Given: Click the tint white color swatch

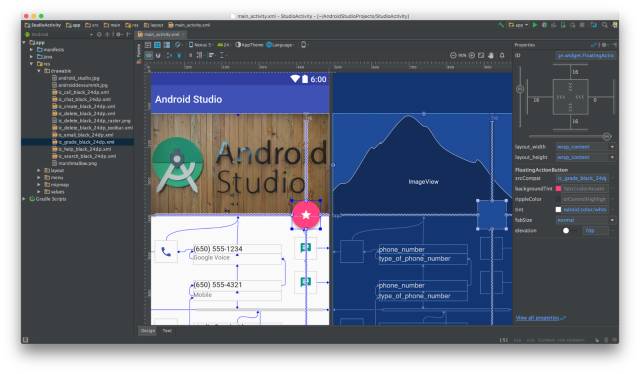Looking at the screenshot, I should point(558,209).
